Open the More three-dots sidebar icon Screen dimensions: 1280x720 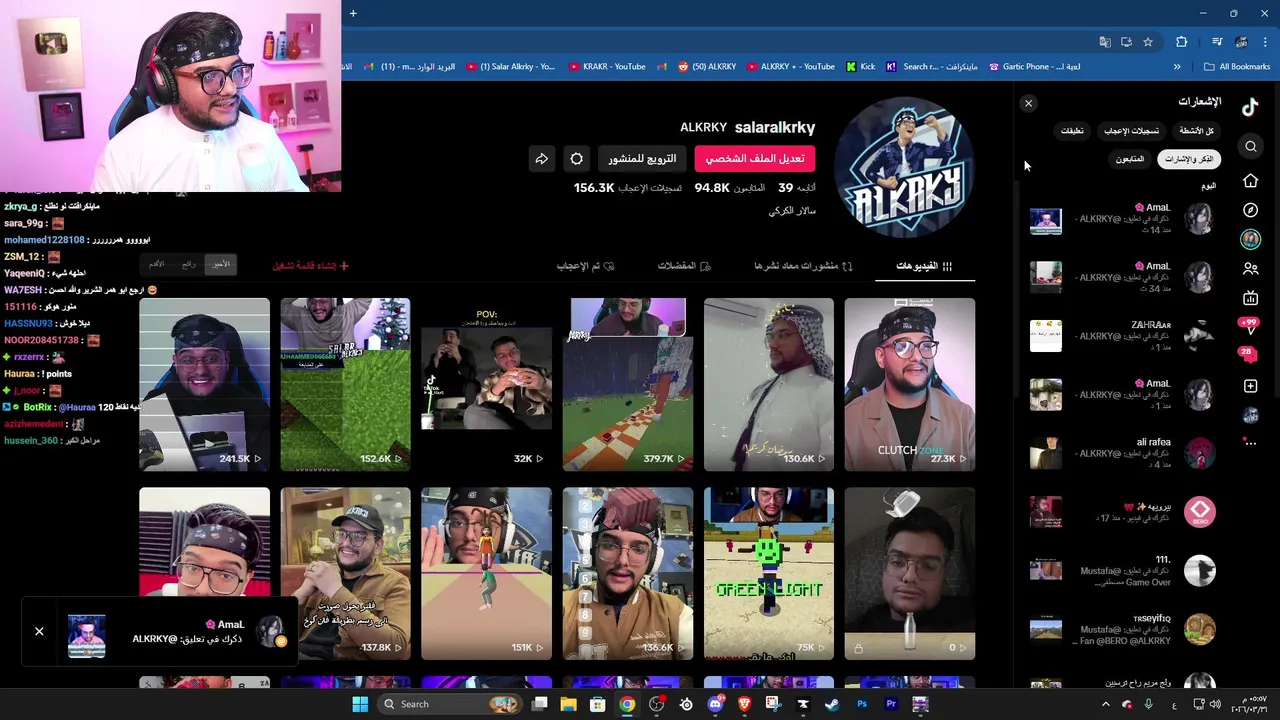(x=1251, y=443)
